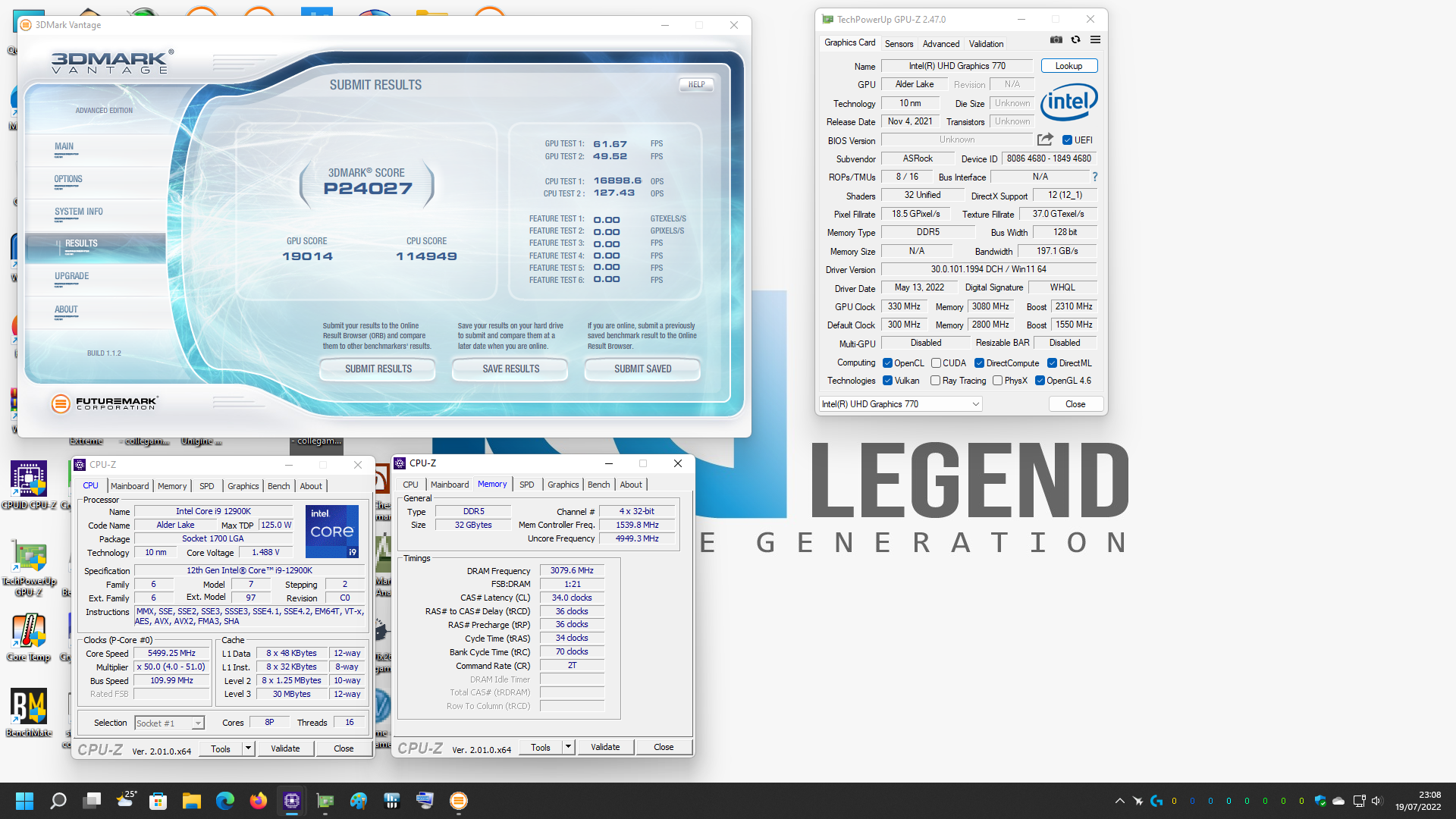Click the GPU-Z Close button

1075,404
